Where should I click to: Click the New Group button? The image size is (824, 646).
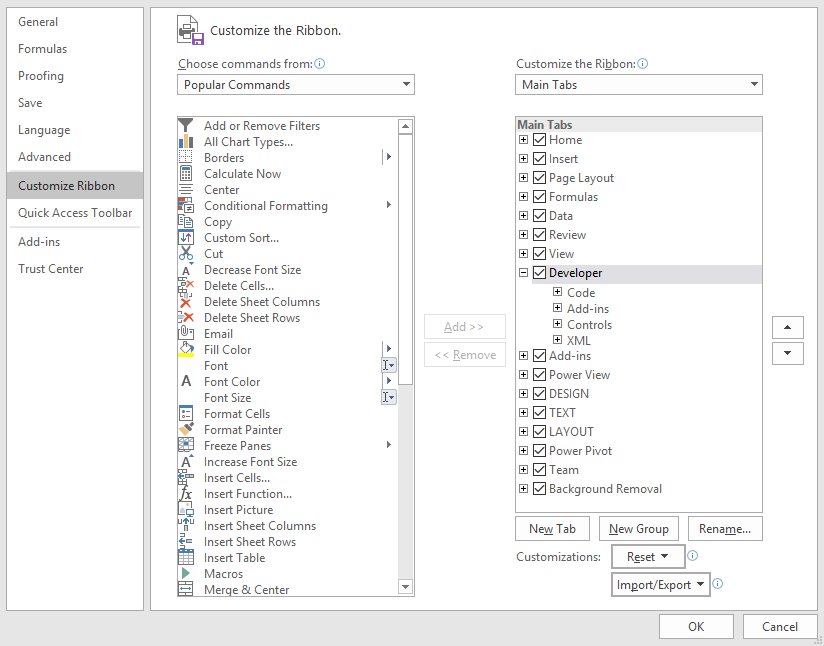[x=638, y=529]
